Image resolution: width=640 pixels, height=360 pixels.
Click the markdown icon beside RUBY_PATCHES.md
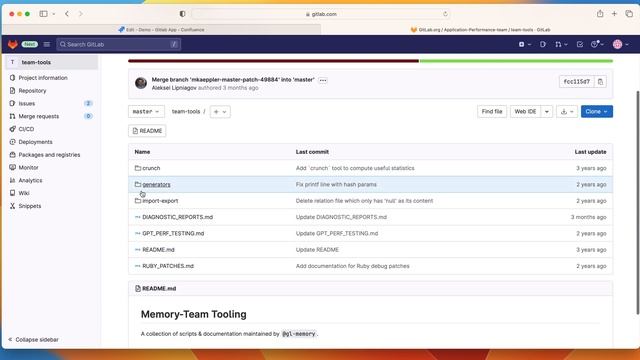138,266
